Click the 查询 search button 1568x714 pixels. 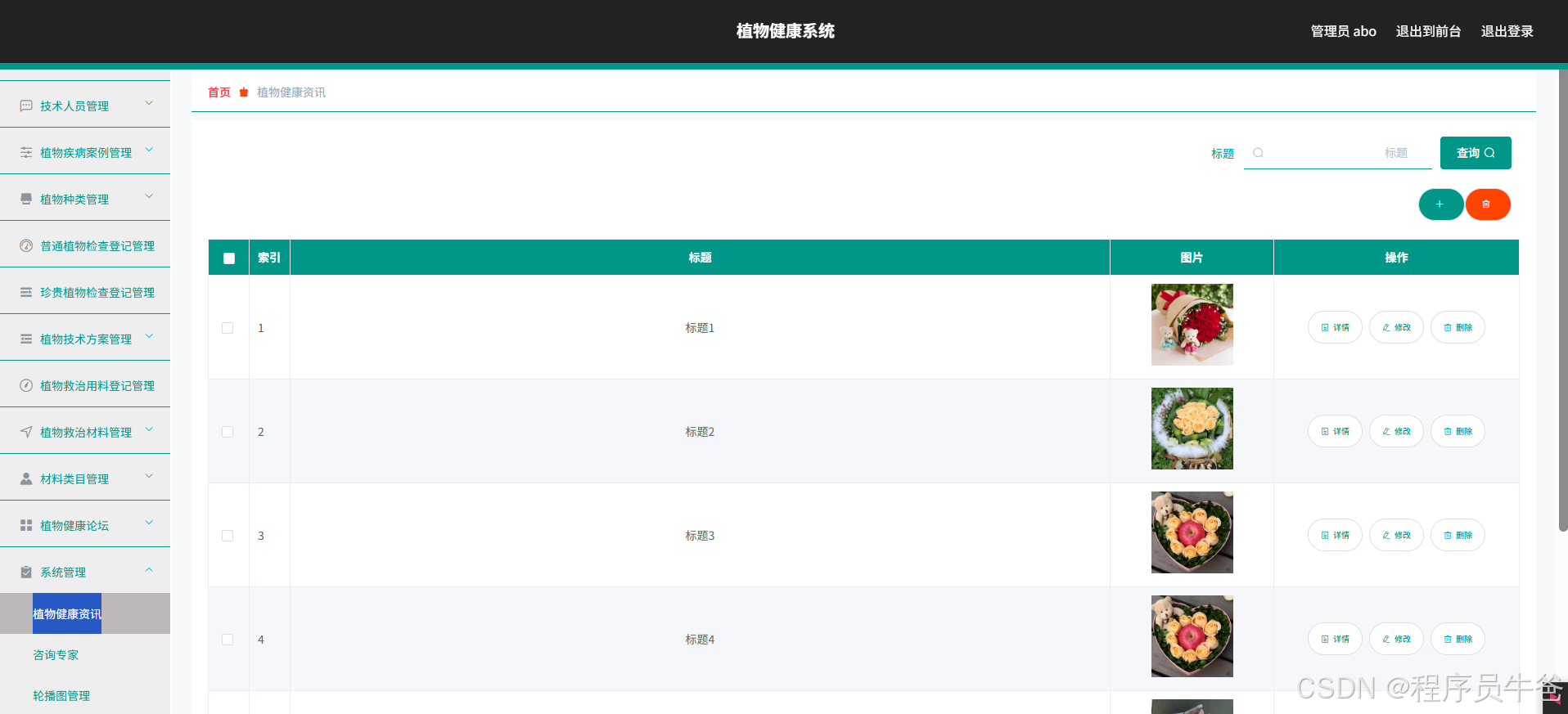[x=1476, y=153]
